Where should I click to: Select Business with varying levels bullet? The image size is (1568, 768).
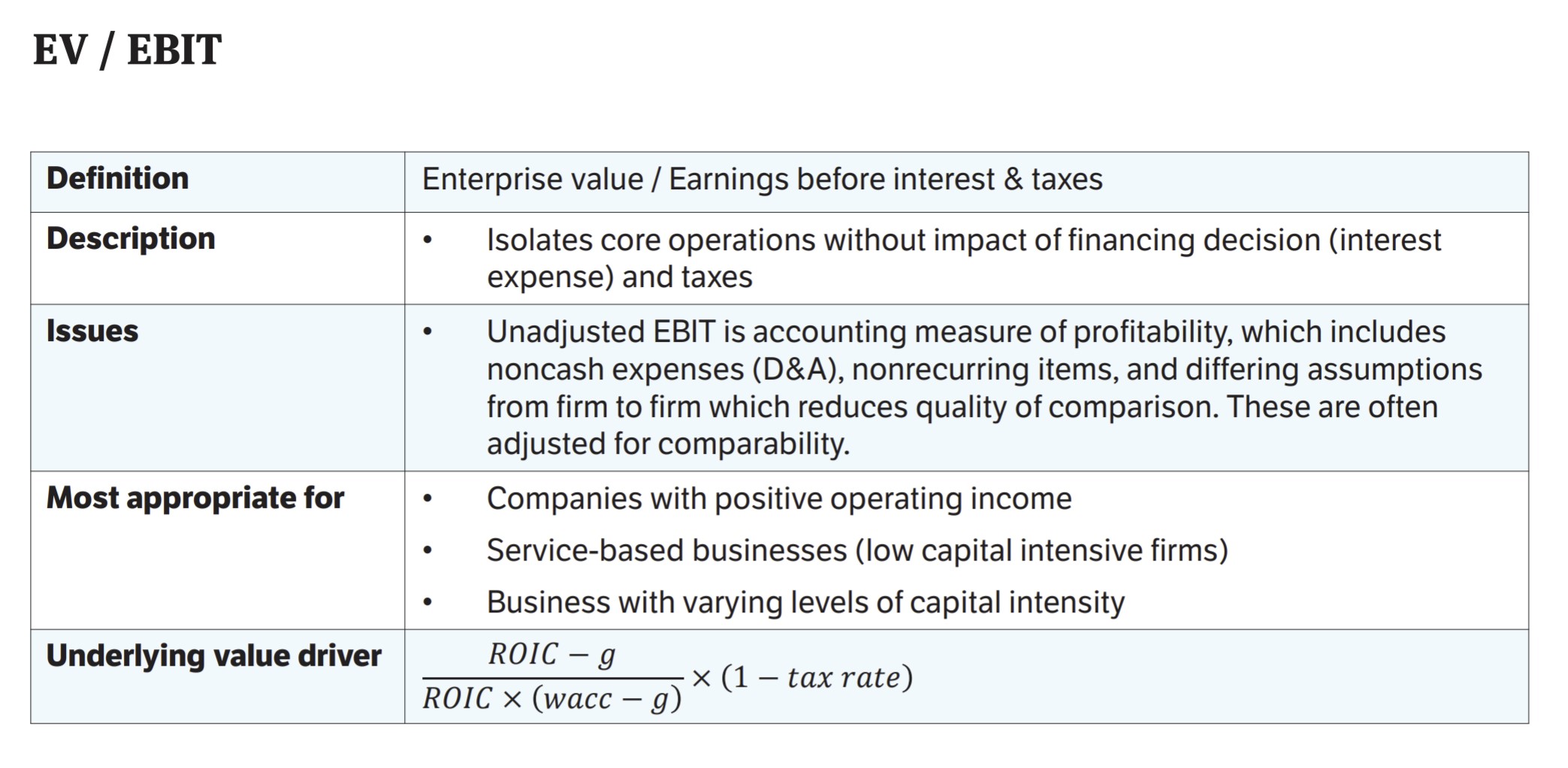click(x=805, y=603)
